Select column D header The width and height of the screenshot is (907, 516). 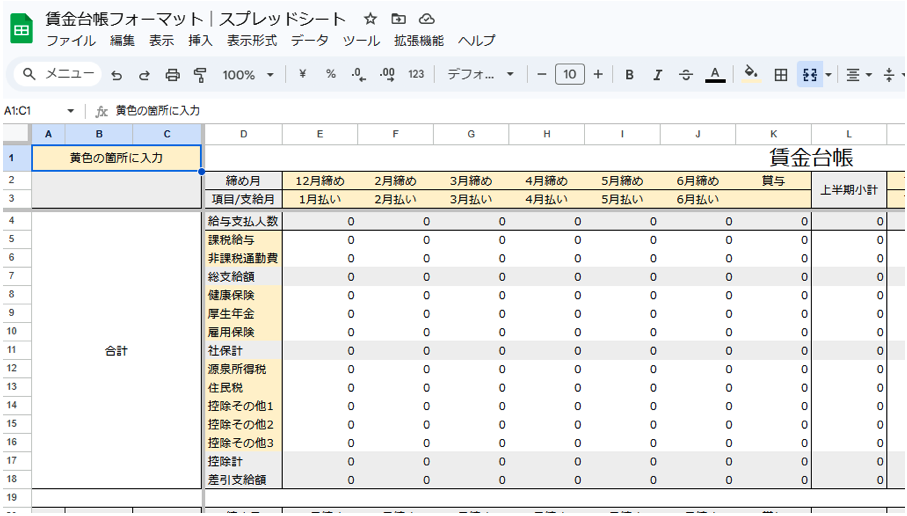coord(244,134)
